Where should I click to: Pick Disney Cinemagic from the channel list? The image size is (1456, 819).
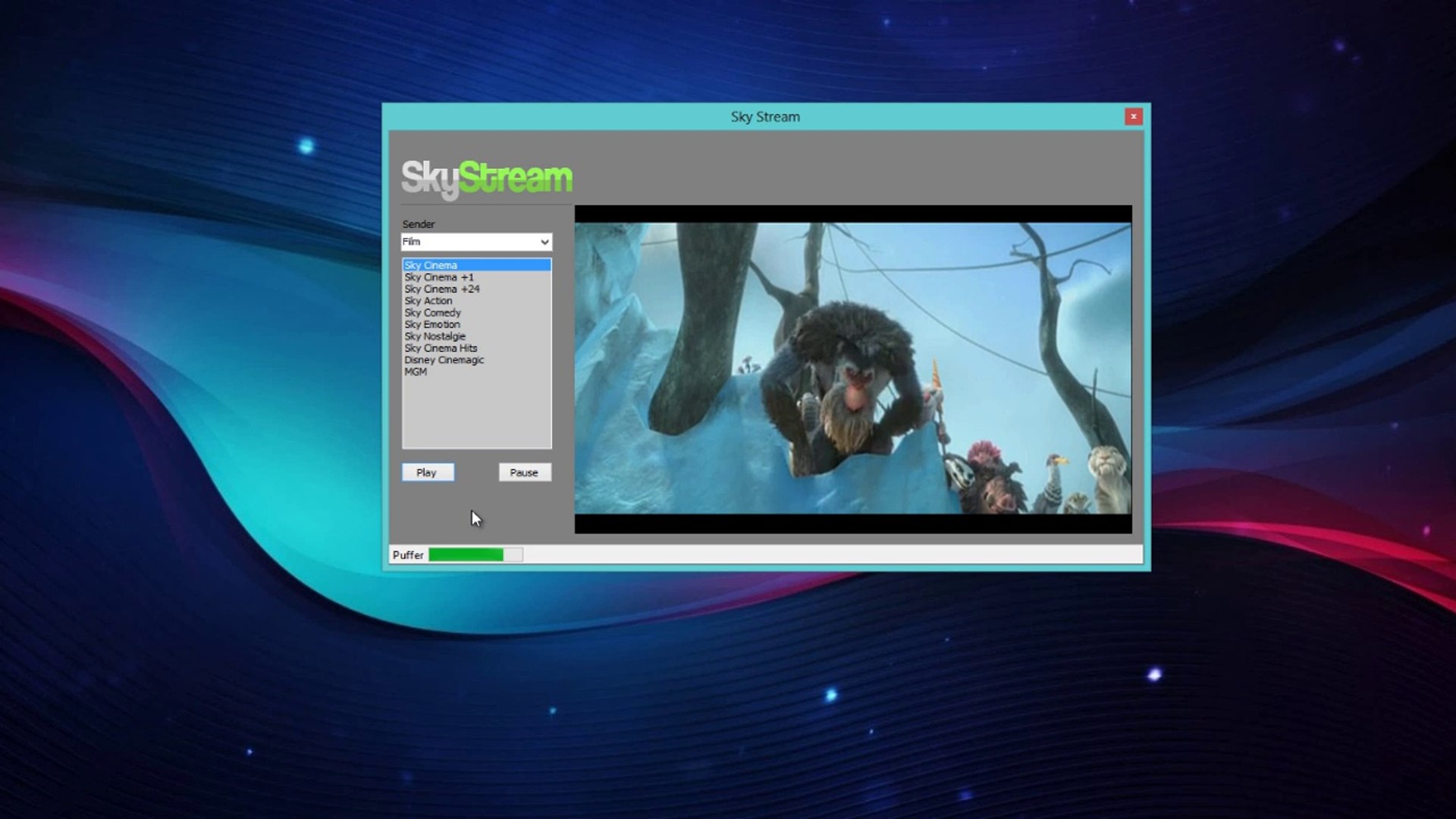pyautogui.click(x=444, y=360)
